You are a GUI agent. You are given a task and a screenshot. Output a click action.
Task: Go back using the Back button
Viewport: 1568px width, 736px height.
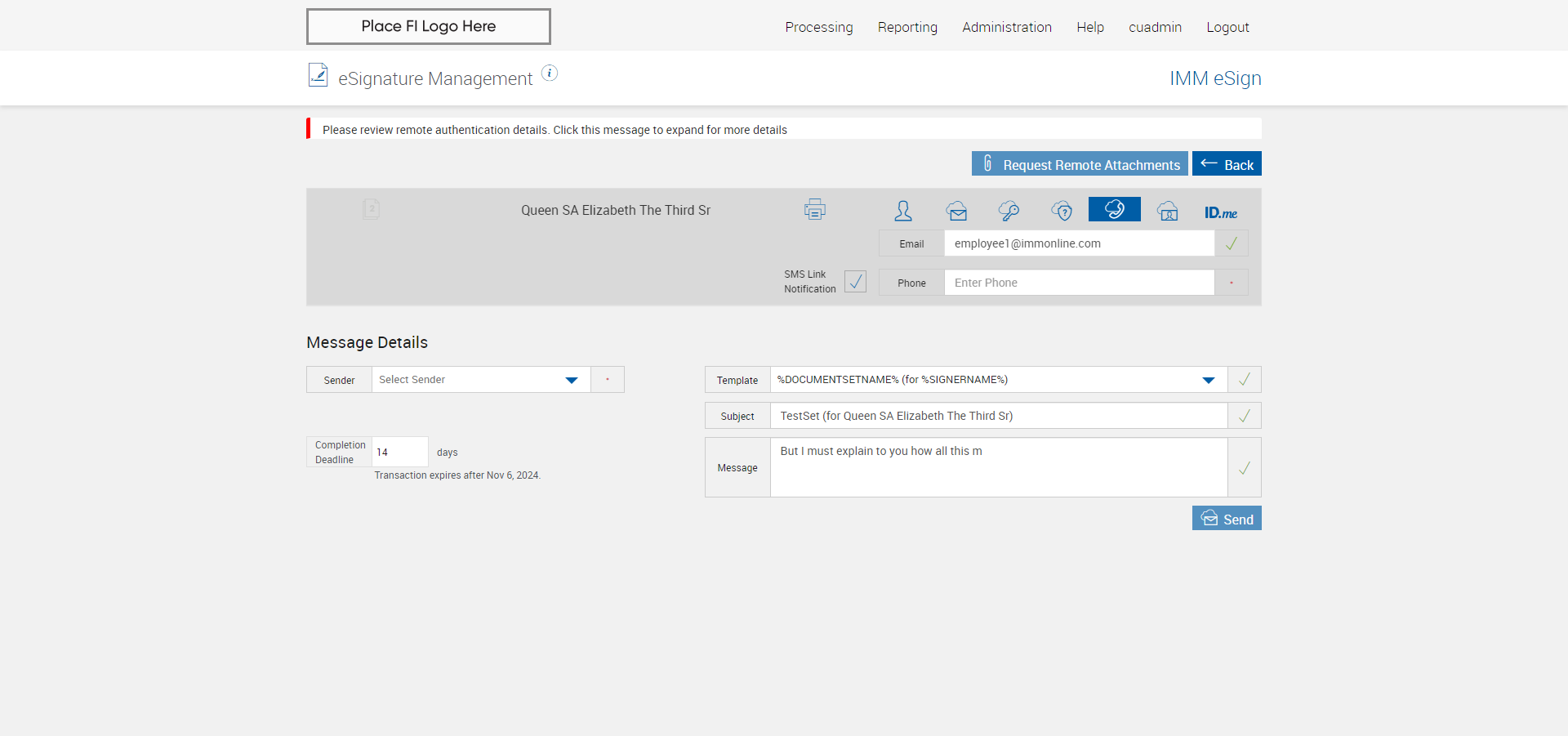(1226, 164)
